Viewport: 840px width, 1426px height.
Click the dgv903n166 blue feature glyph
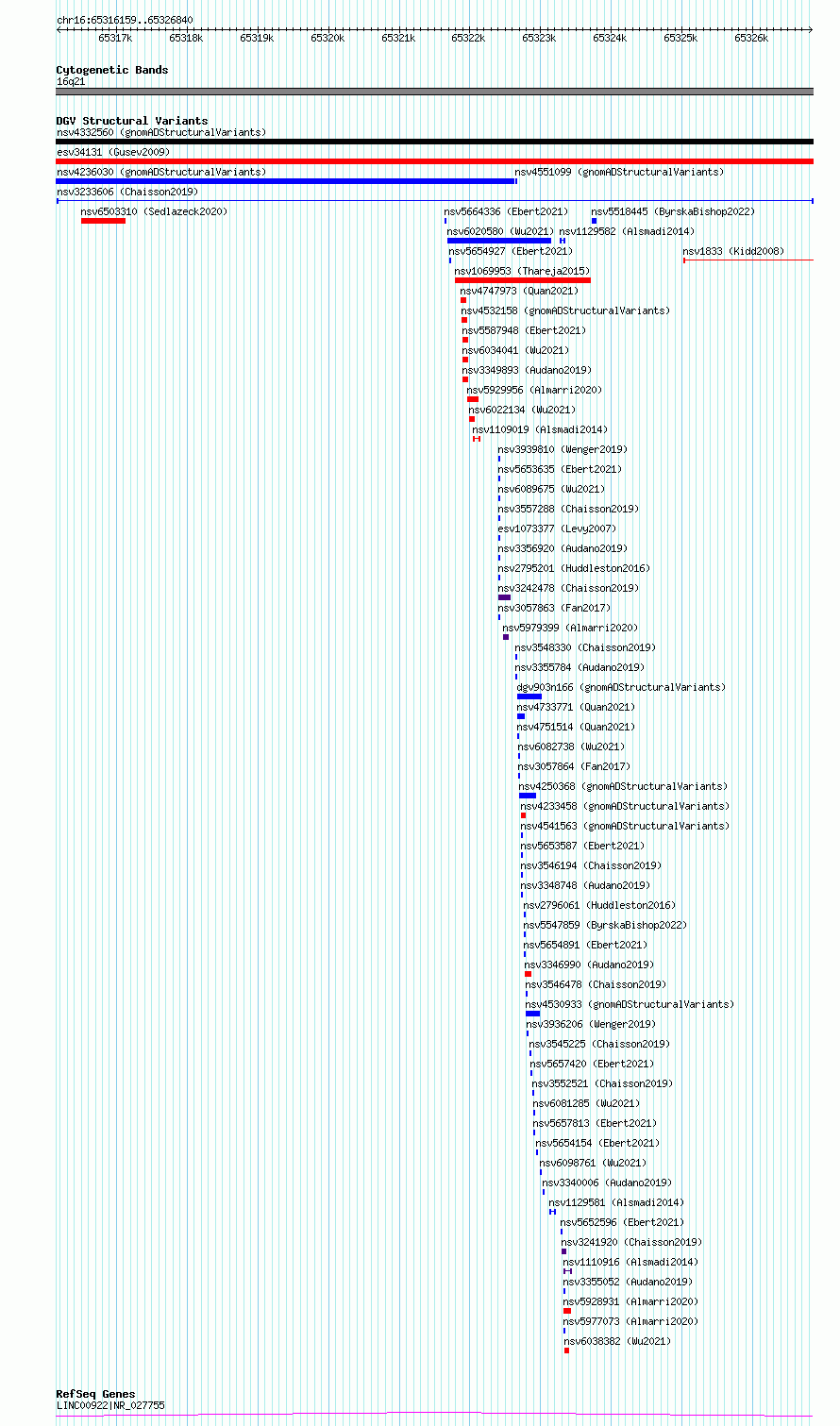pos(529,696)
